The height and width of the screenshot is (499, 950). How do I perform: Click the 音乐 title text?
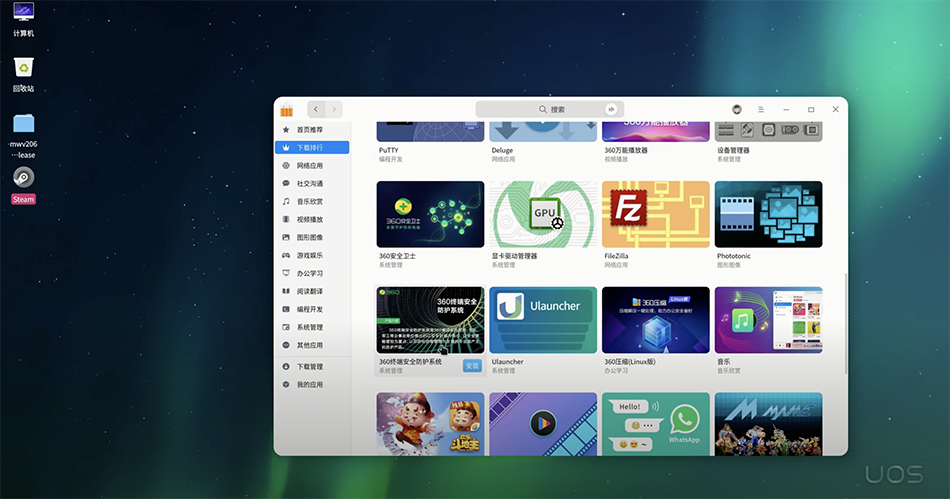point(723,362)
